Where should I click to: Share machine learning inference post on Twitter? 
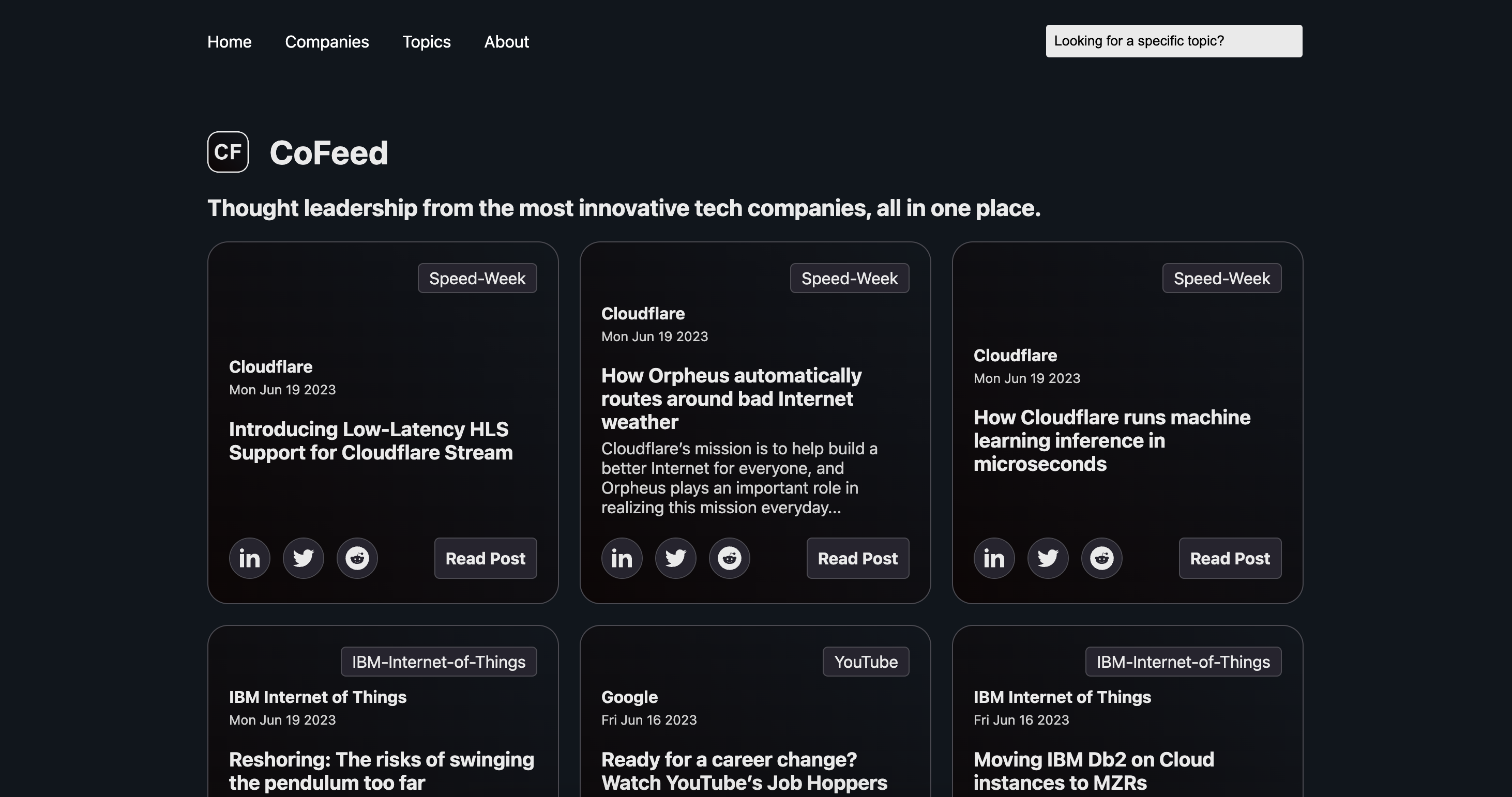[1048, 558]
